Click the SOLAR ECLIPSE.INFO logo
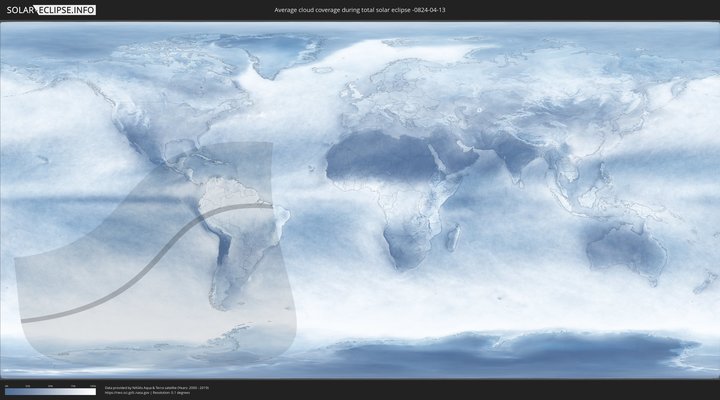Screen dimensions: 720x400 (x=48, y=9)
